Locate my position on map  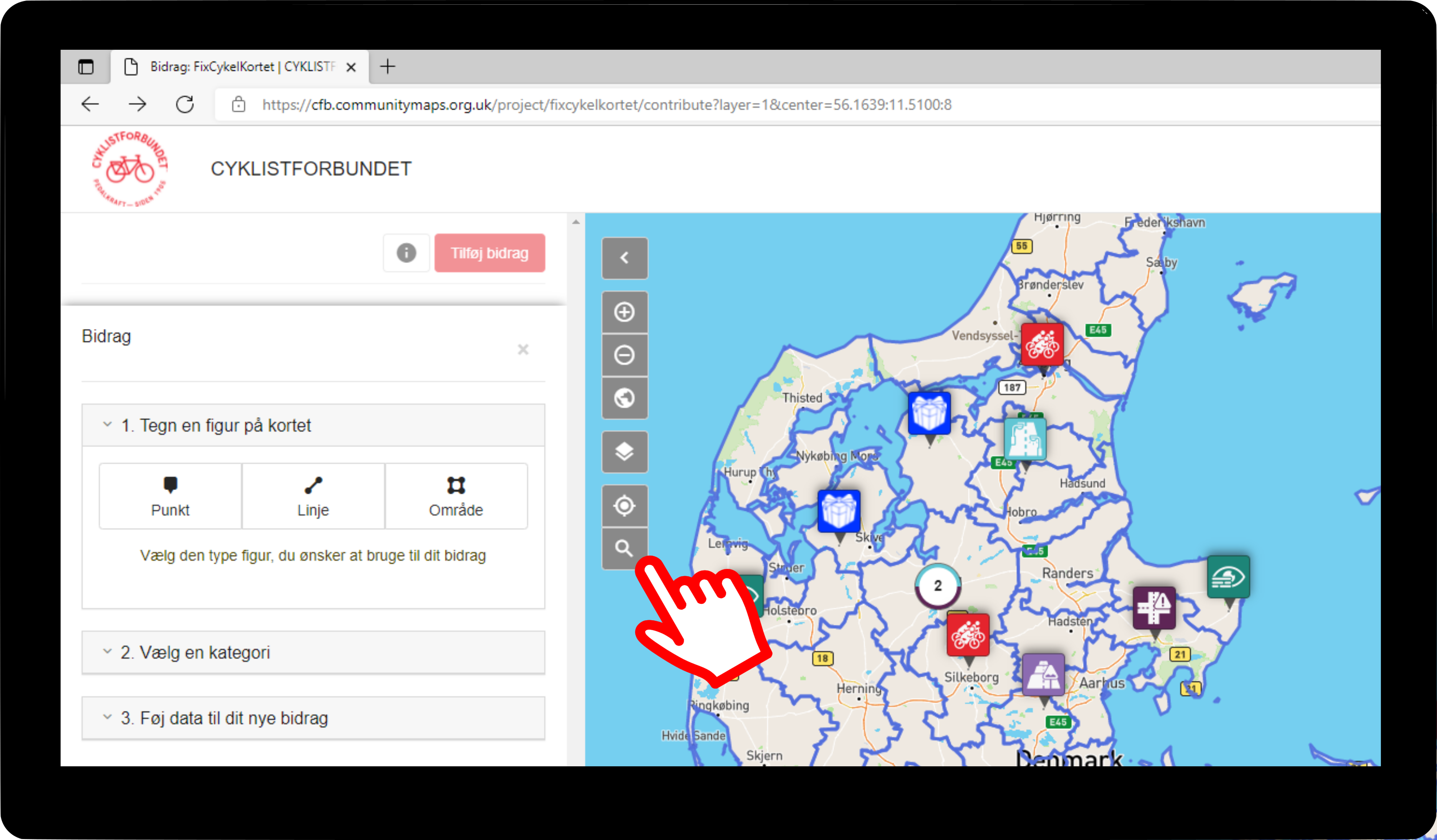(x=625, y=506)
